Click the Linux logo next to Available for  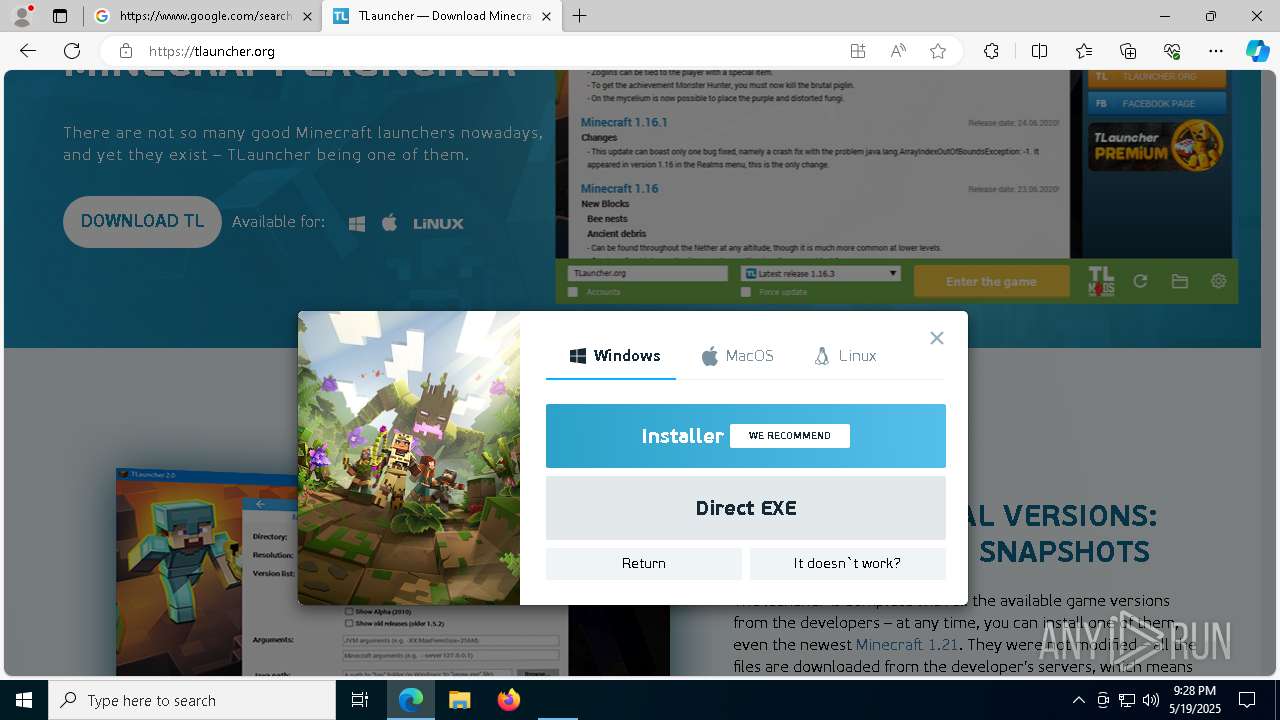pos(438,223)
